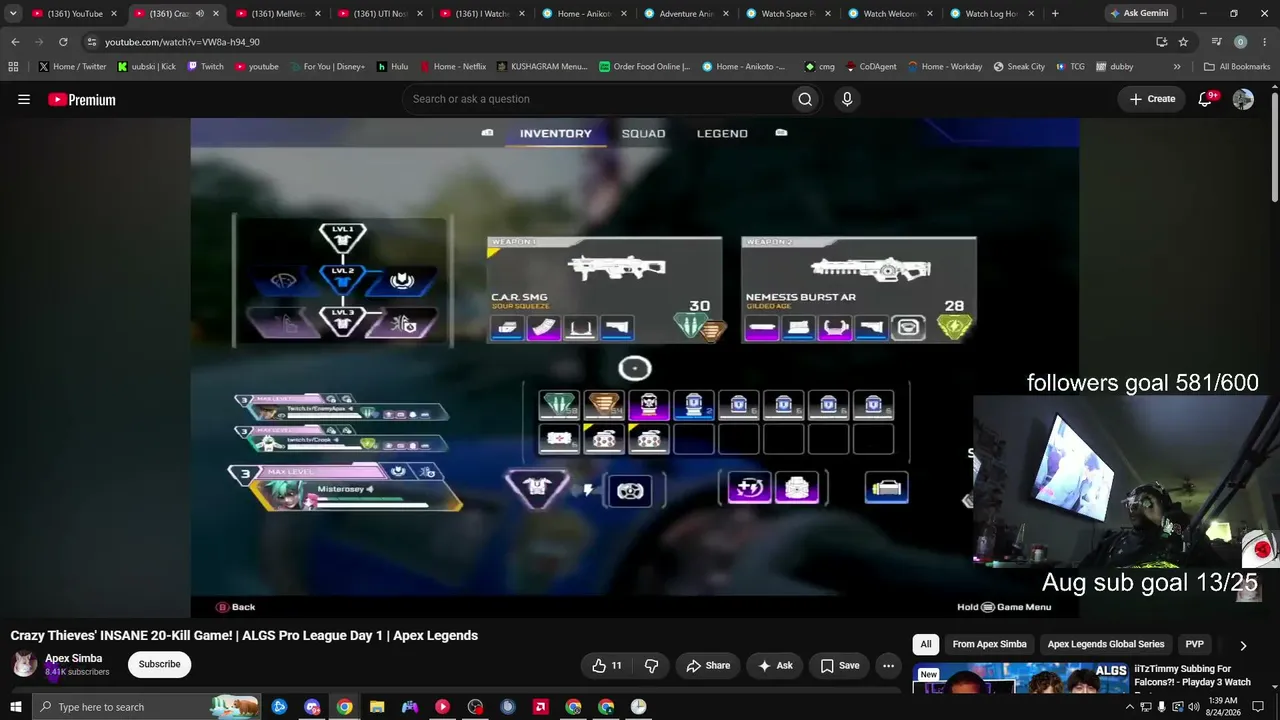Open the Home - Workday bookmark
Image resolution: width=1280 pixels, height=720 pixels.
click(945, 67)
